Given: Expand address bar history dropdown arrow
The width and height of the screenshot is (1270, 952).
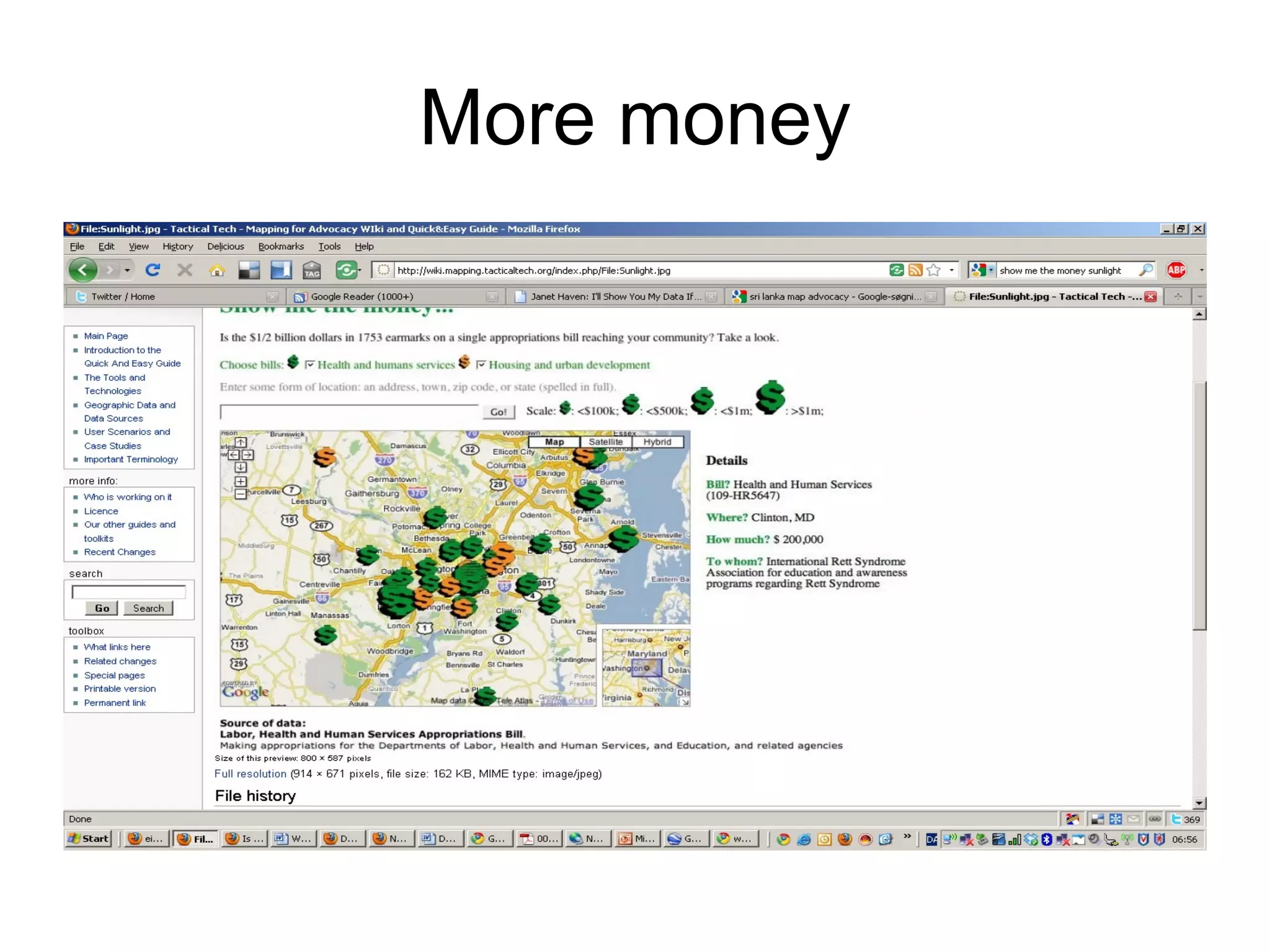Looking at the screenshot, I should tap(951, 270).
